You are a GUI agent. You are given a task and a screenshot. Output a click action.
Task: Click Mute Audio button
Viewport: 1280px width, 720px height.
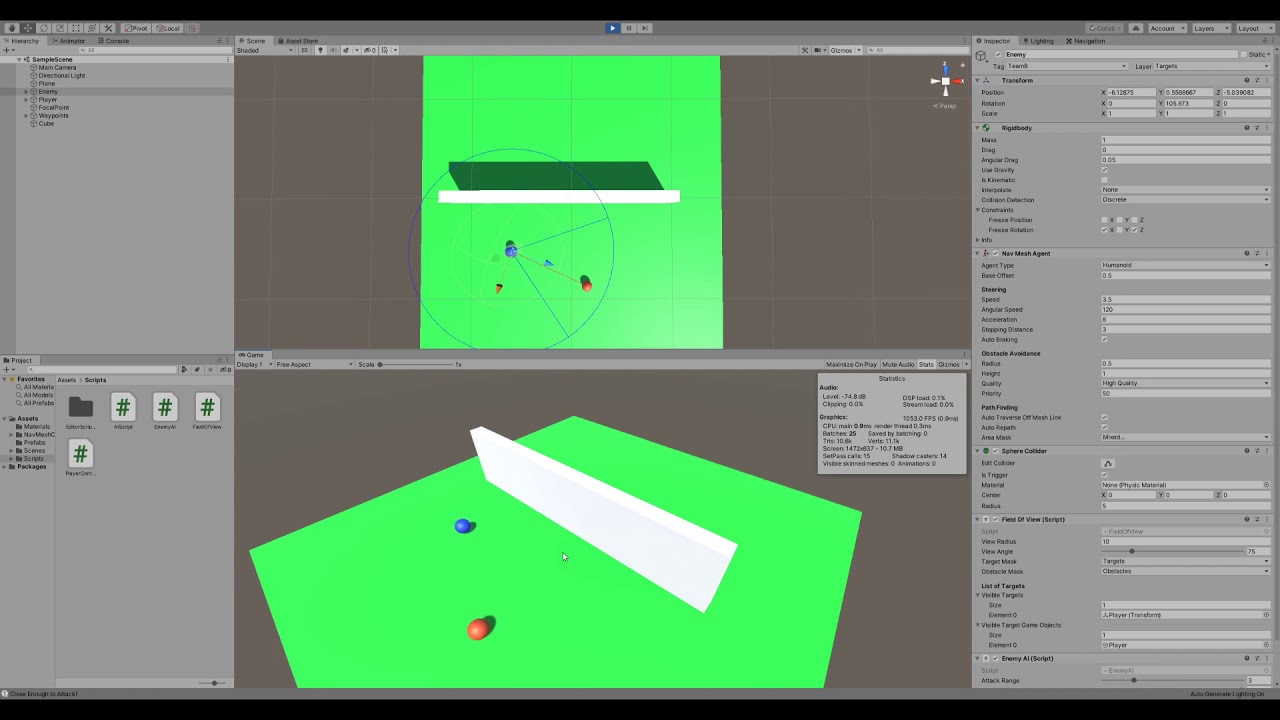pyautogui.click(x=898, y=364)
